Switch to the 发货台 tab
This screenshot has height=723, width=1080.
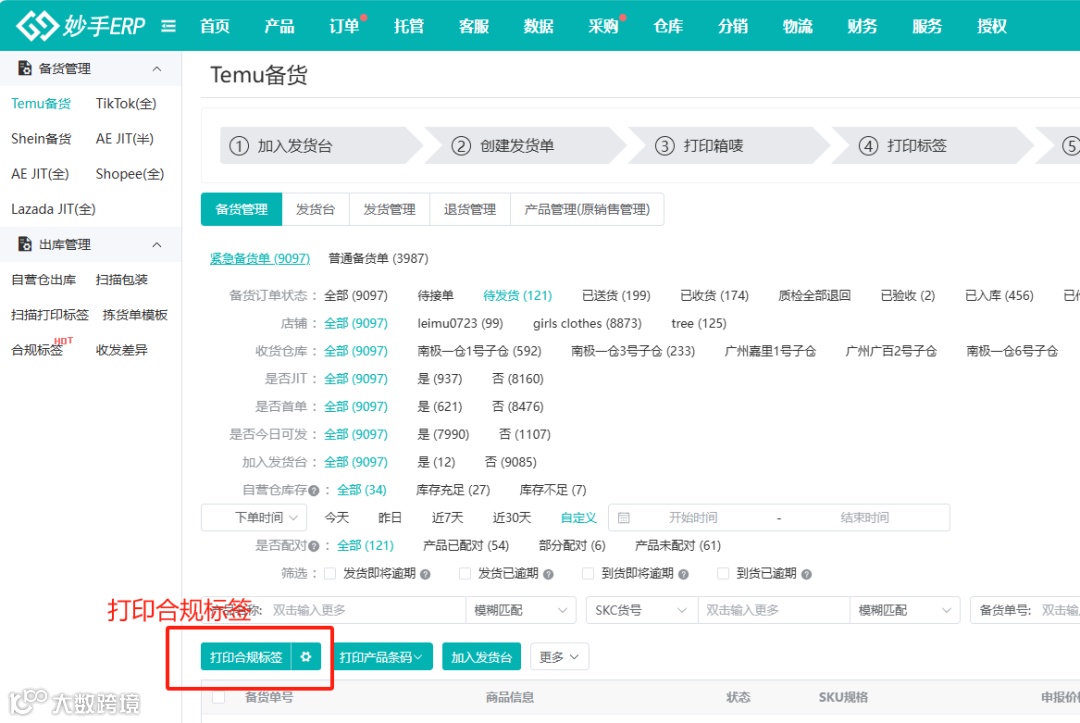pos(316,209)
